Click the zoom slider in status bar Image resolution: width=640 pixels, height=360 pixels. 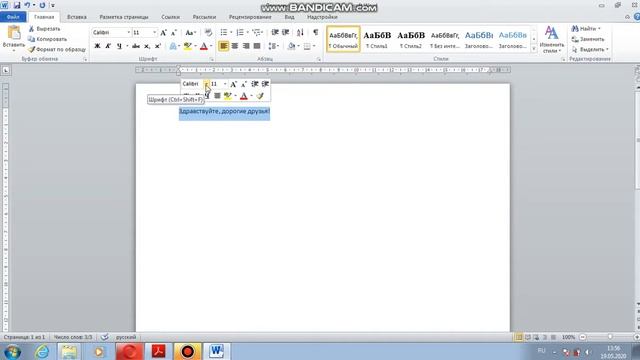coord(610,337)
